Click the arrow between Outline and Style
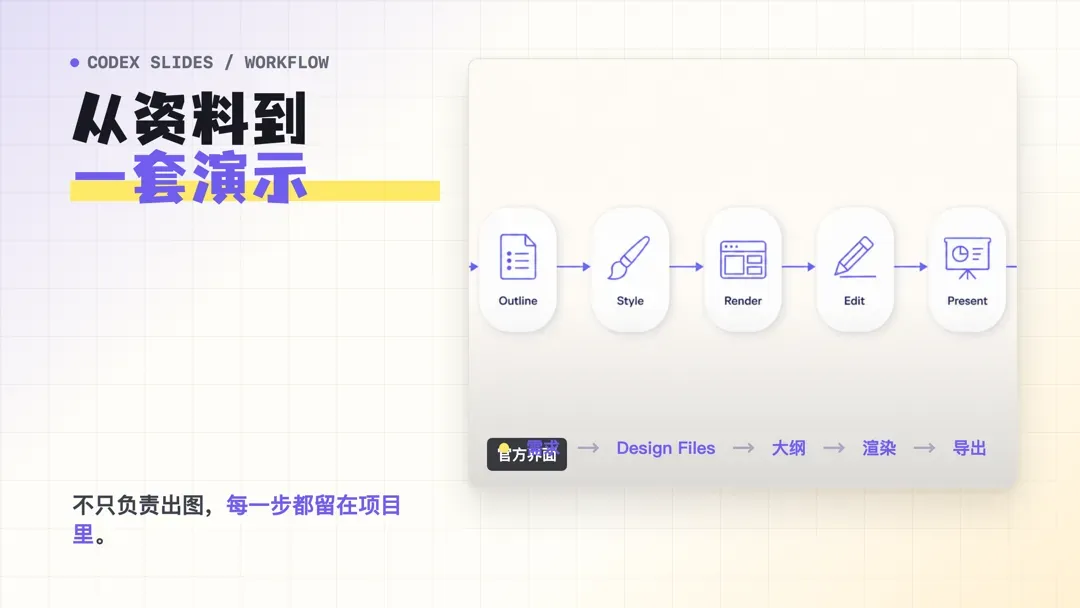Screen dimensions: 1080x608 coord(574,266)
